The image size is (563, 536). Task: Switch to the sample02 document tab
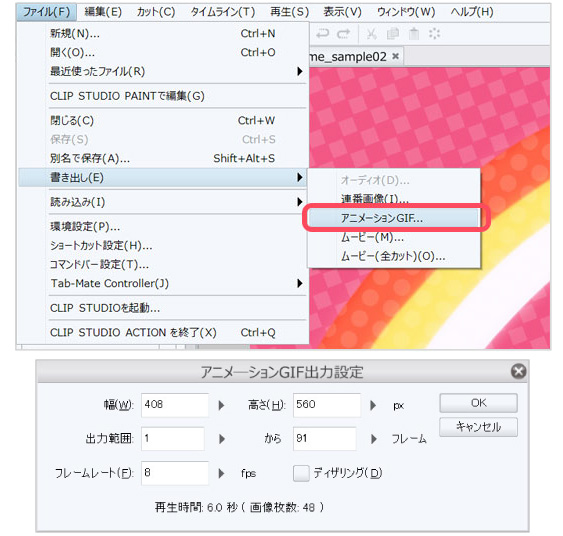coord(348,57)
